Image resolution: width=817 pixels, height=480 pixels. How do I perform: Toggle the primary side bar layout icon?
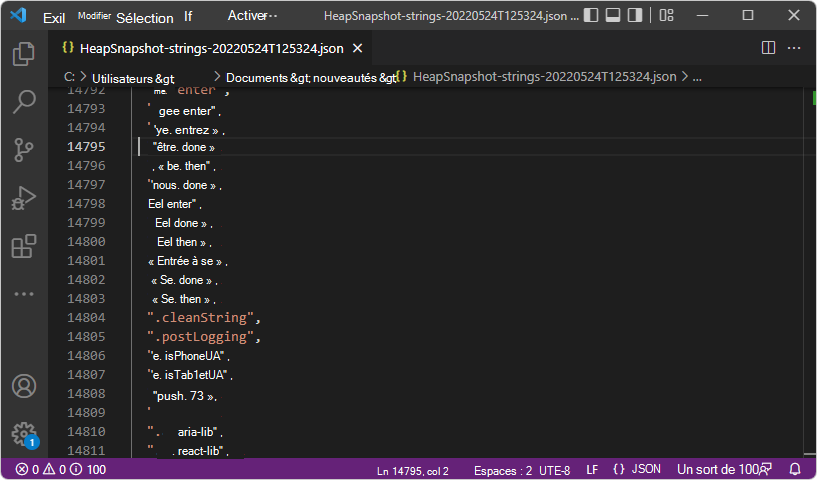tap(591, 16)
